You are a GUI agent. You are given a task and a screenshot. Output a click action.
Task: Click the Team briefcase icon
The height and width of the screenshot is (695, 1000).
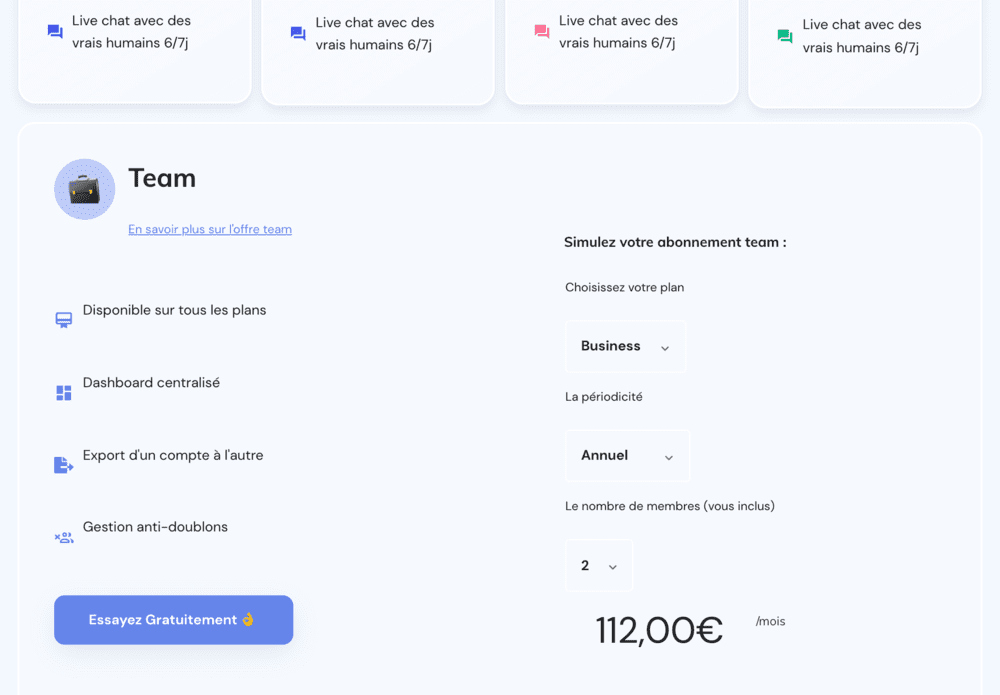pos(84,189)
